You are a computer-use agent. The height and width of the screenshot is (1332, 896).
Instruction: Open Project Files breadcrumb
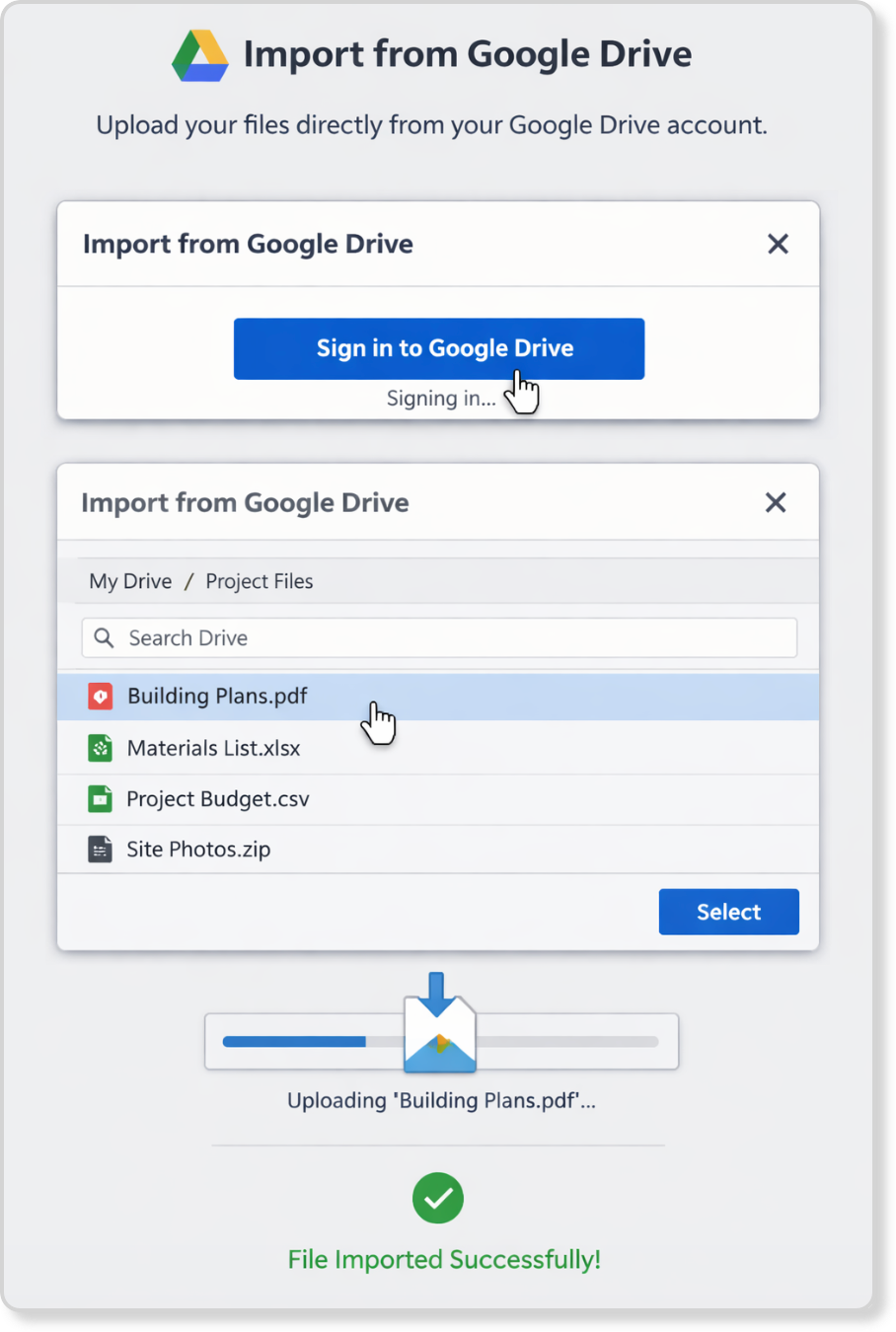(x=260, y=581)
